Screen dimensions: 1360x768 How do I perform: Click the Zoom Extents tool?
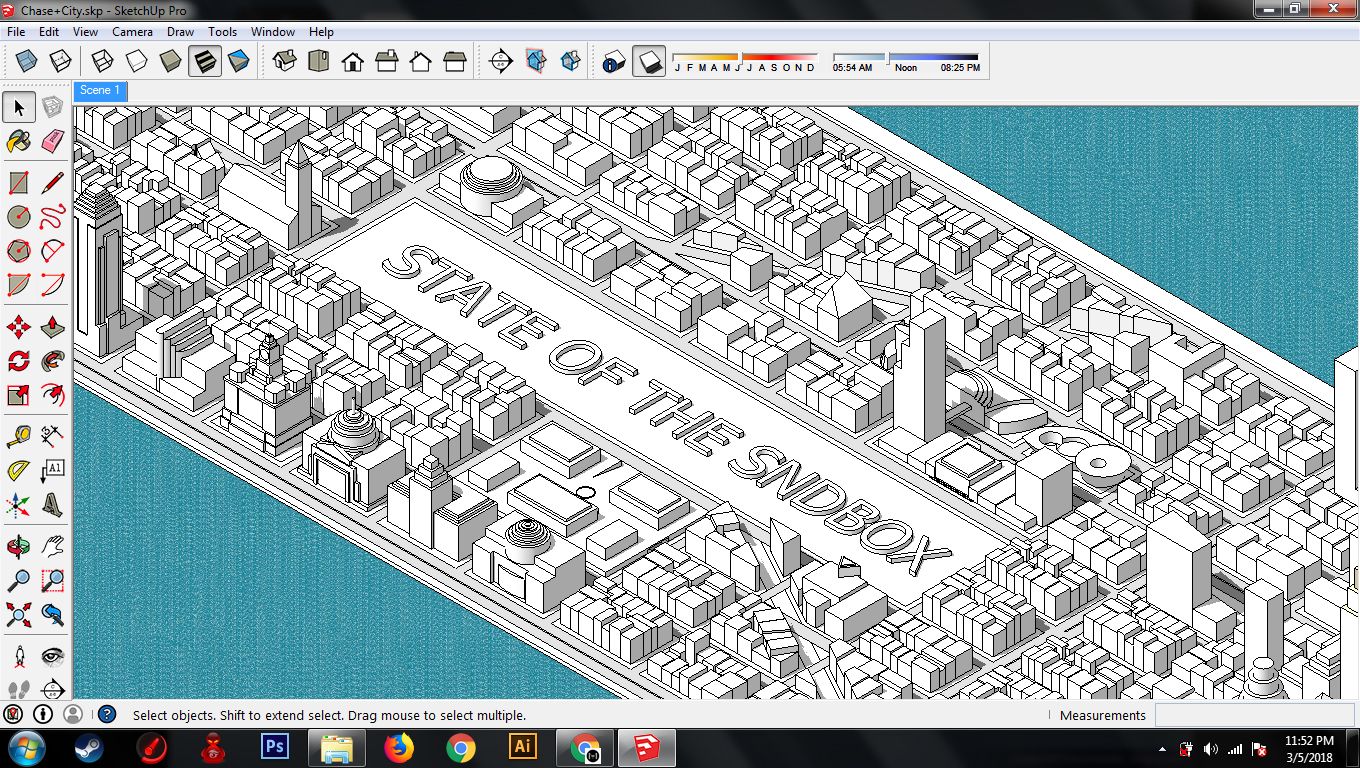click(19, 614)
